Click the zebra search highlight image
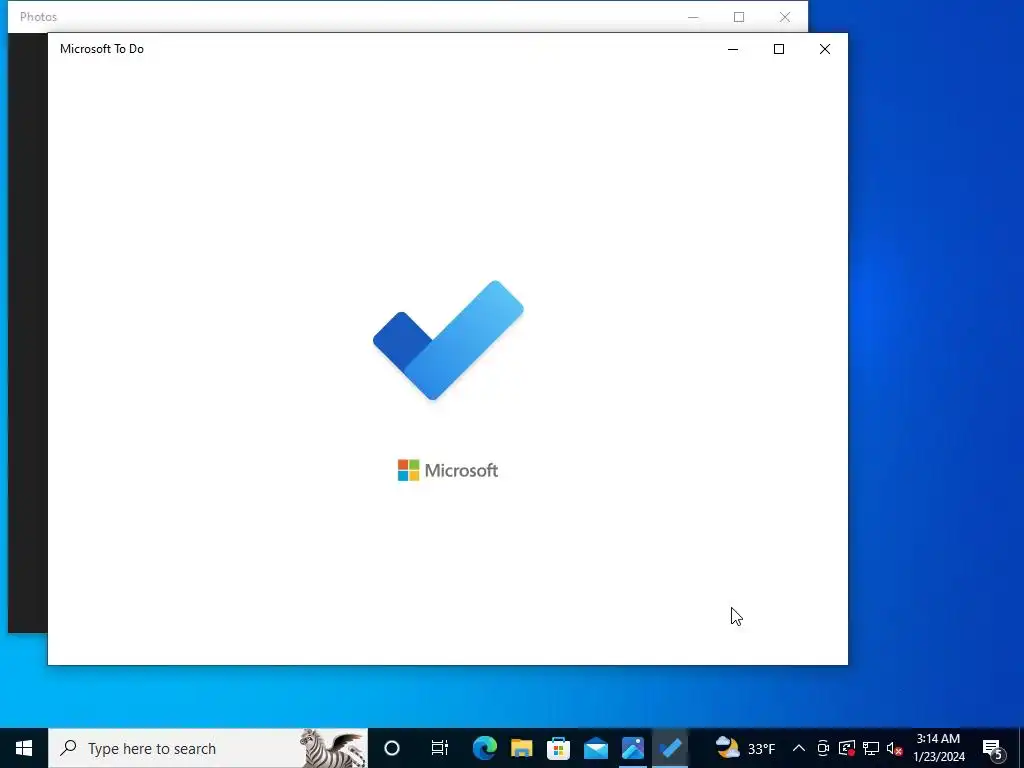This screenshot has height=768, width=1024. [332, 748]
